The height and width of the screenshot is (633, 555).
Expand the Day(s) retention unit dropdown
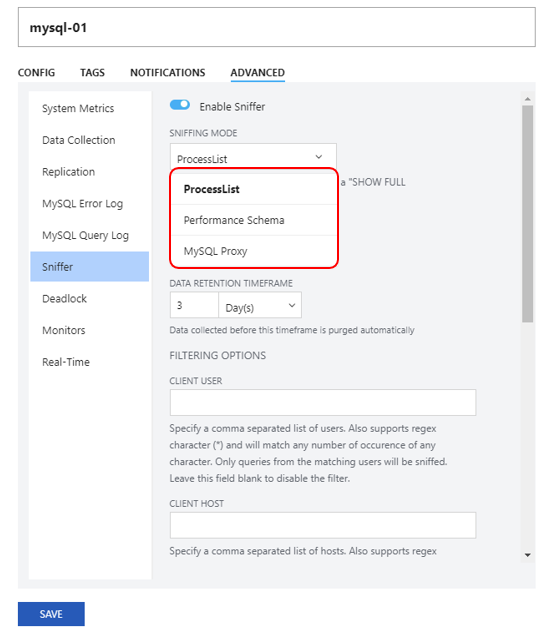pos(260,305)
